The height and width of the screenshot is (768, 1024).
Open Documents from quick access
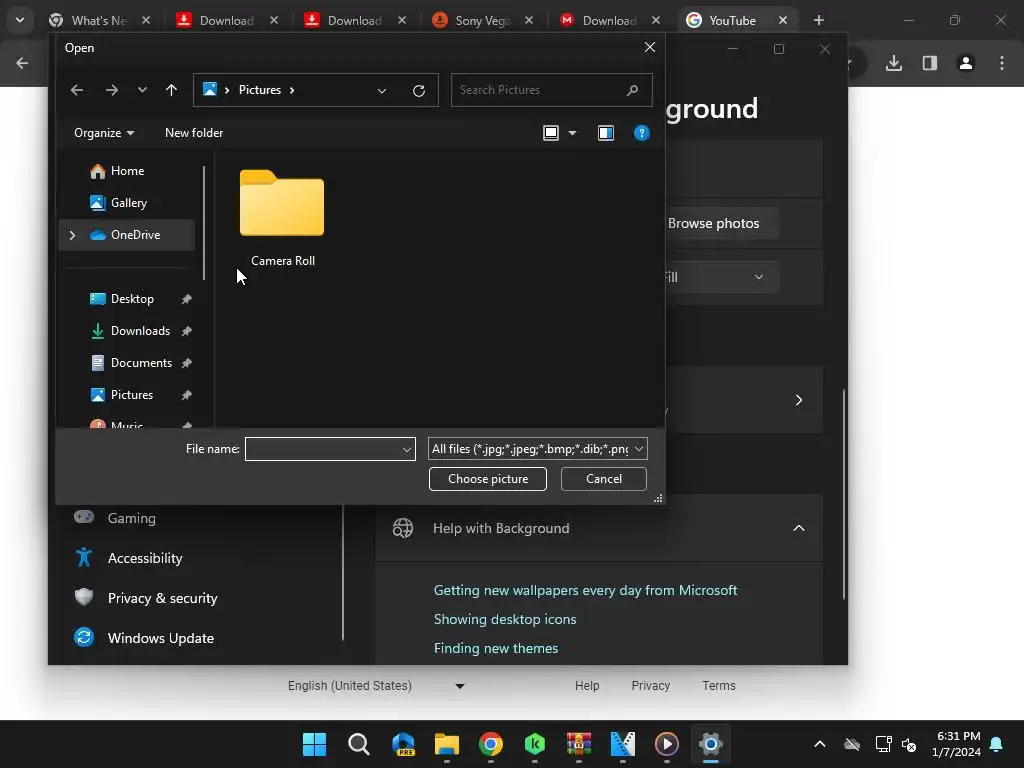(141, 362)
